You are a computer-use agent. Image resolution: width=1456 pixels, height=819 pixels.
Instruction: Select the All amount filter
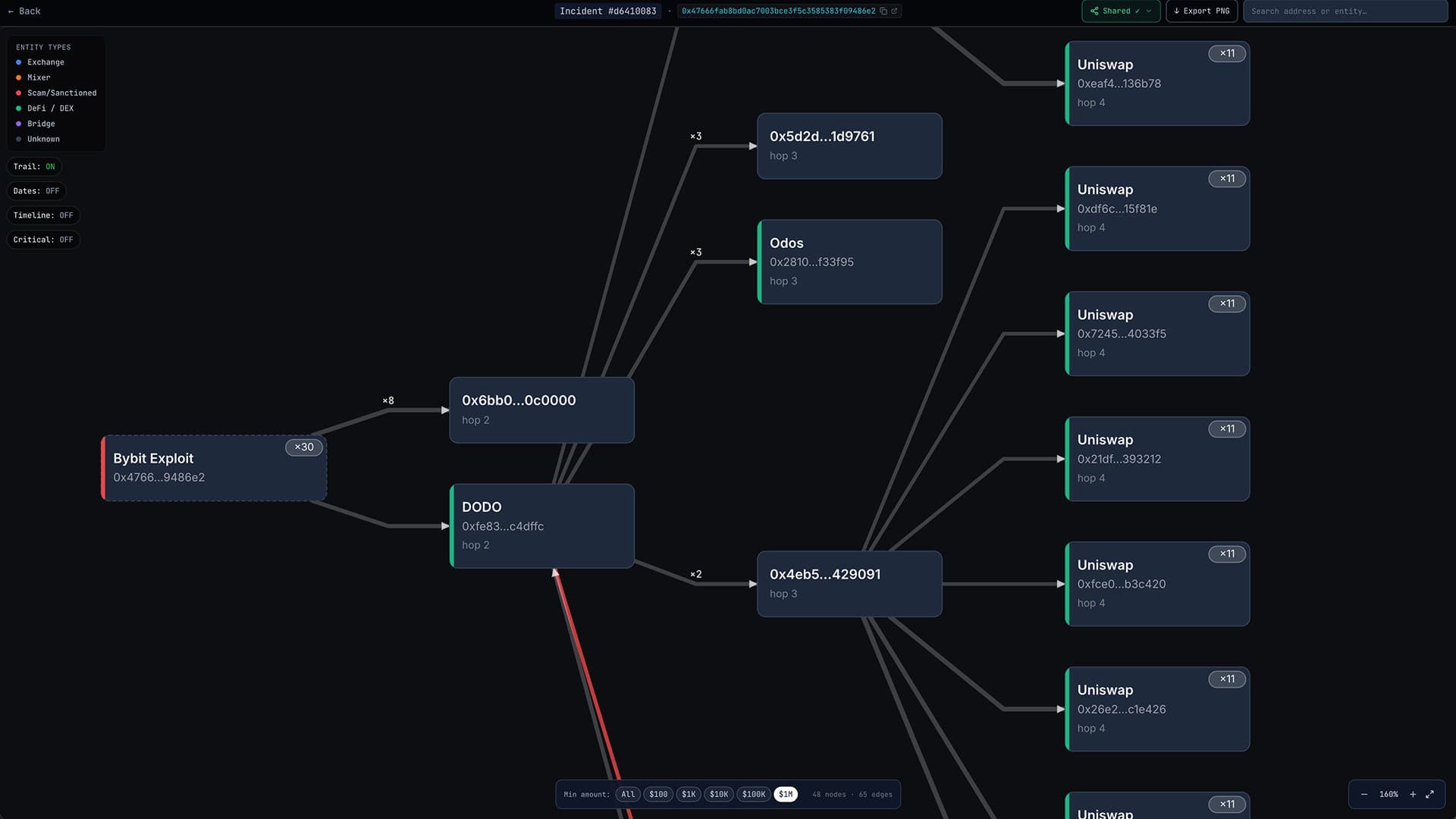click(x=627, y=794)
